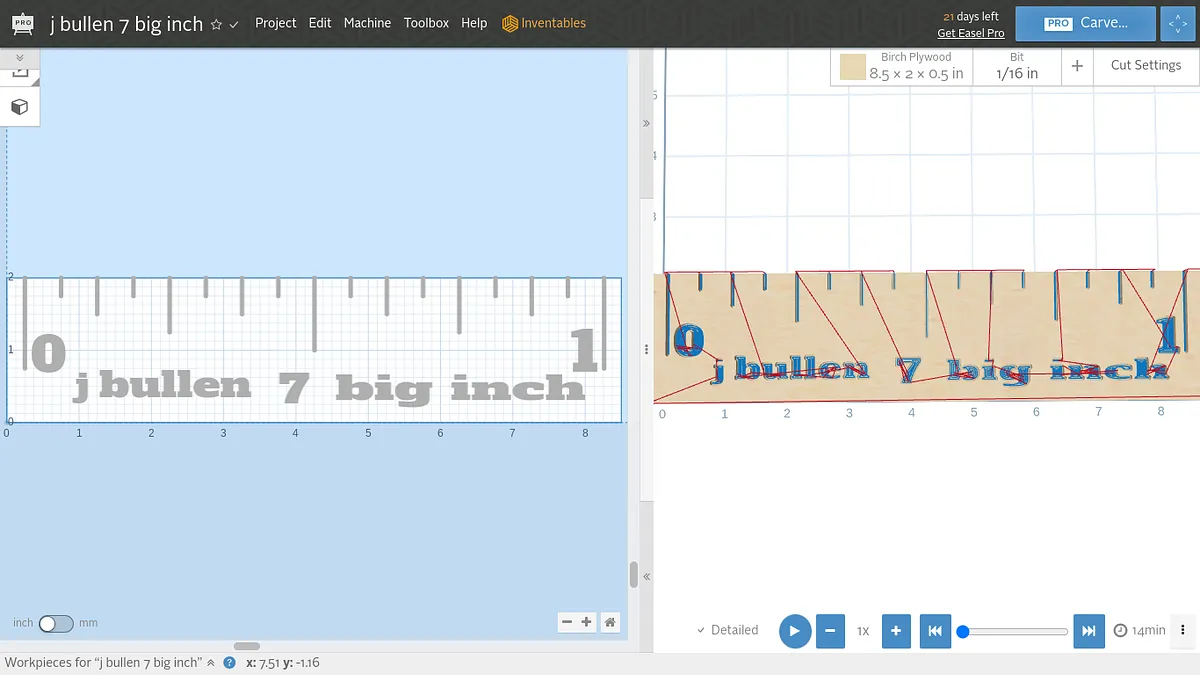Screen dimensions: 1200x675
Task: Open the 3D cube tool in sidebar
Action: (19, 107)
